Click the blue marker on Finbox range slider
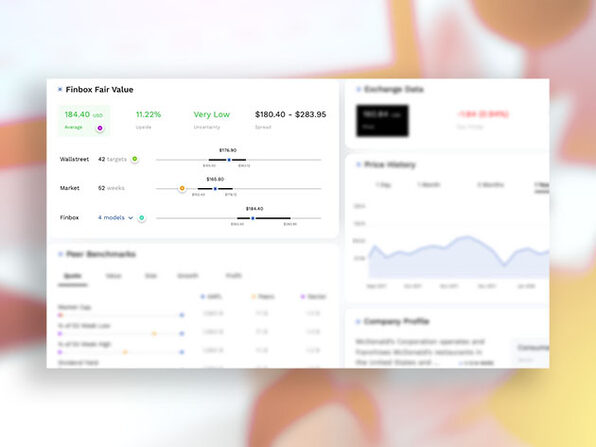Screen dimensions: 596x447 [x=253, y=218]
